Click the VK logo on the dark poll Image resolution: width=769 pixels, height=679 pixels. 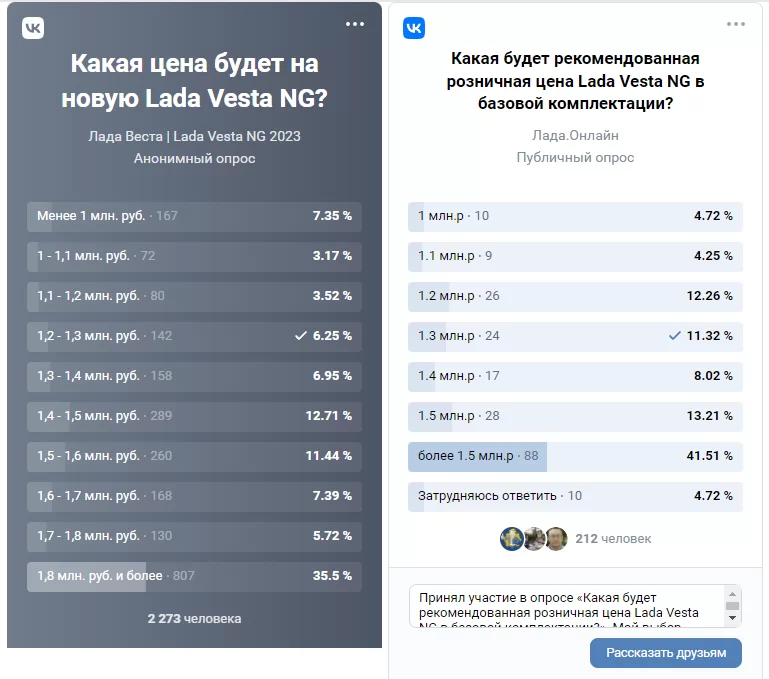33,29
